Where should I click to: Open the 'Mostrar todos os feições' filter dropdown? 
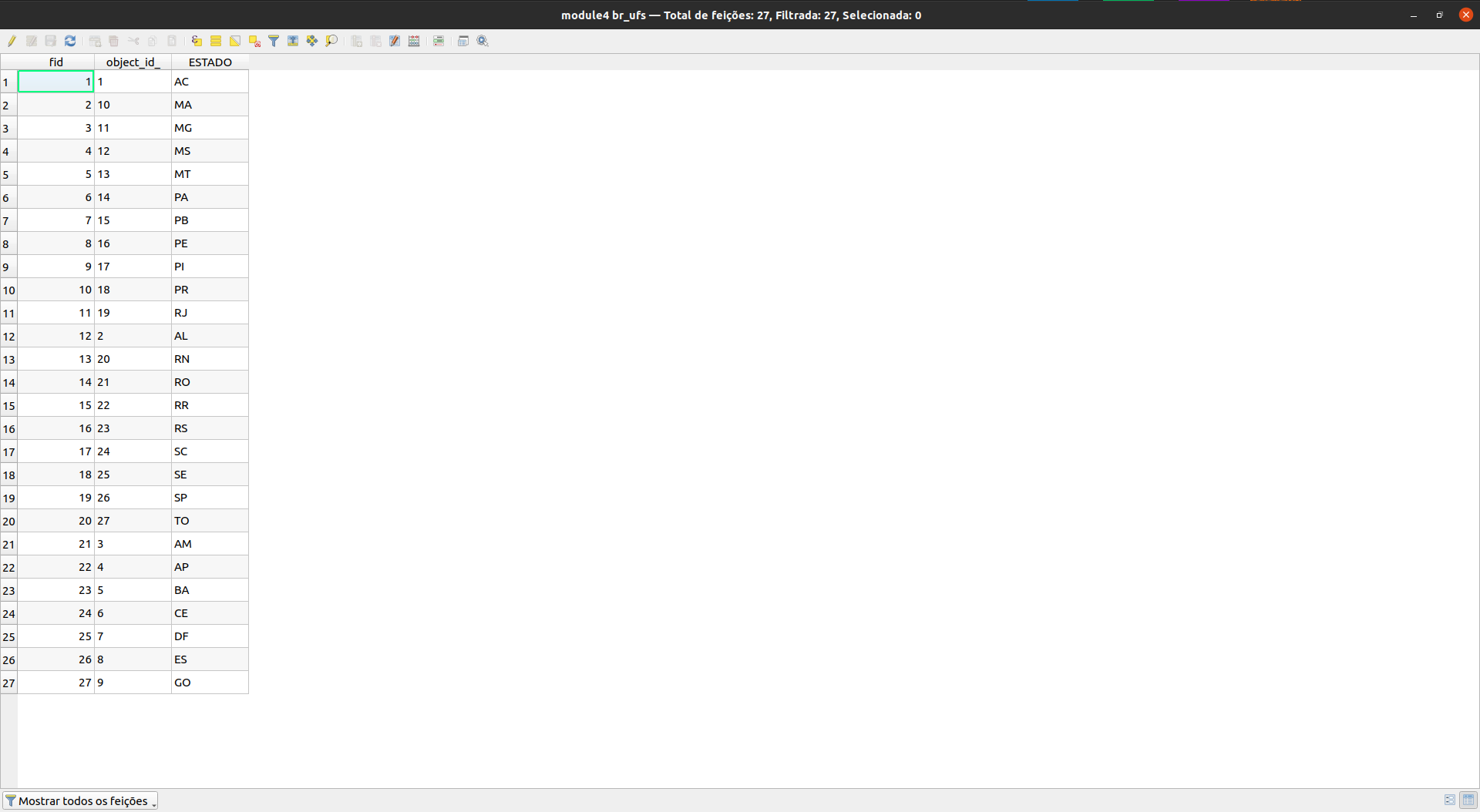(x=80, y=801)
